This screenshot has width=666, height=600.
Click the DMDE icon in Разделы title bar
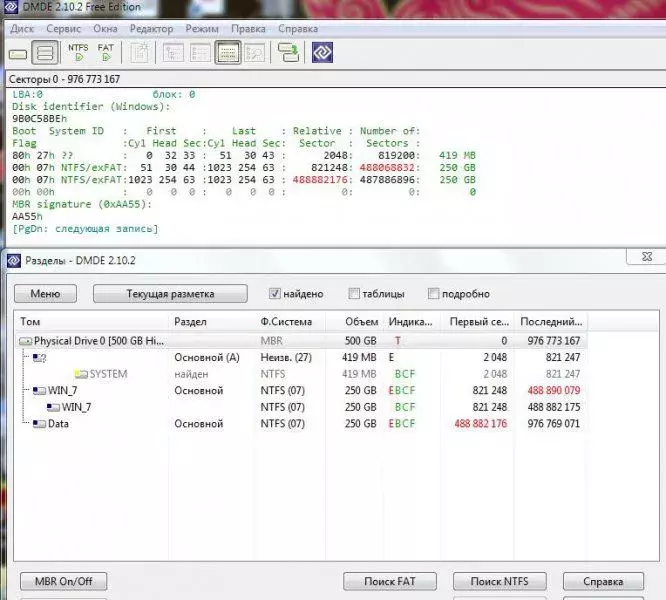coord(14,260)
